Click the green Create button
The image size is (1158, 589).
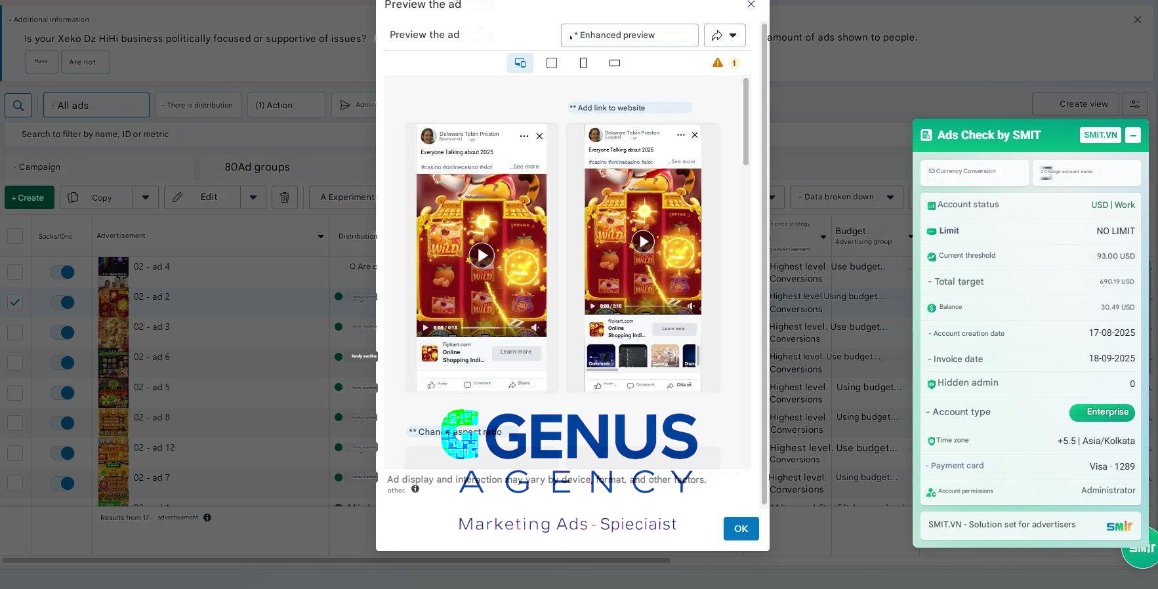pos(28,198)
